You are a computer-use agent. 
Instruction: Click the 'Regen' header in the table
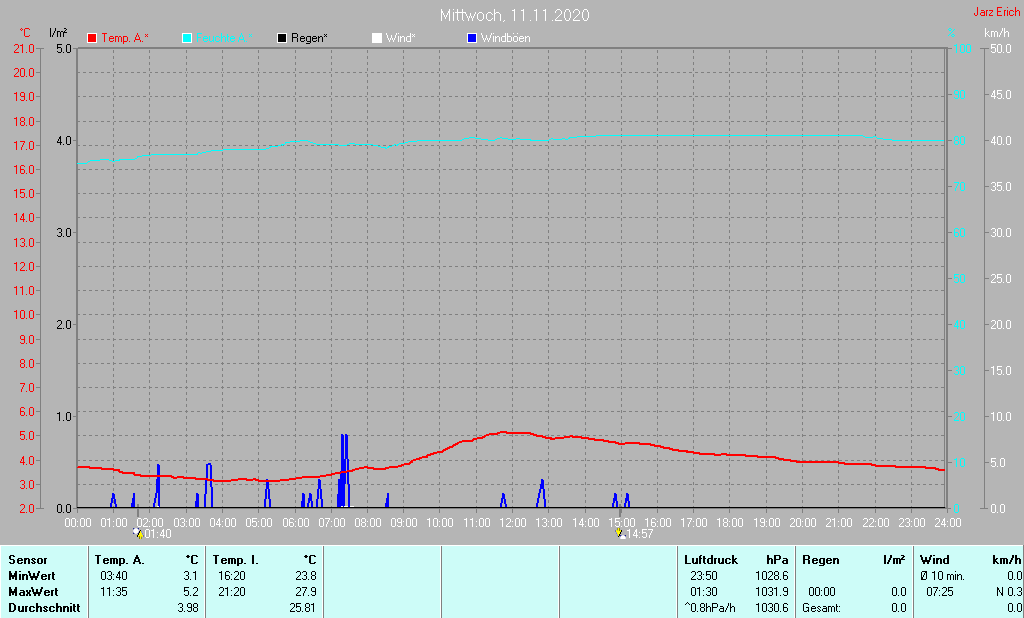click(x=821, y=560)
